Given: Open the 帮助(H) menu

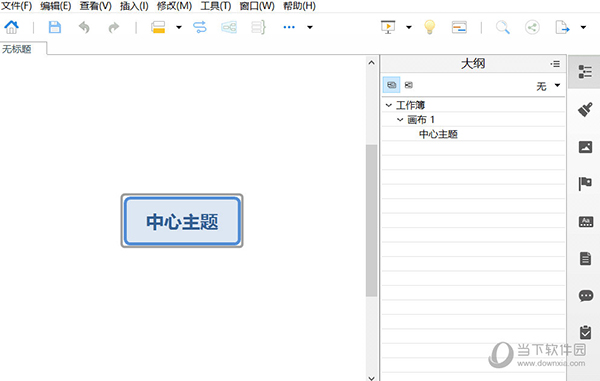Looking at the screenshot, I should (299, 6).
